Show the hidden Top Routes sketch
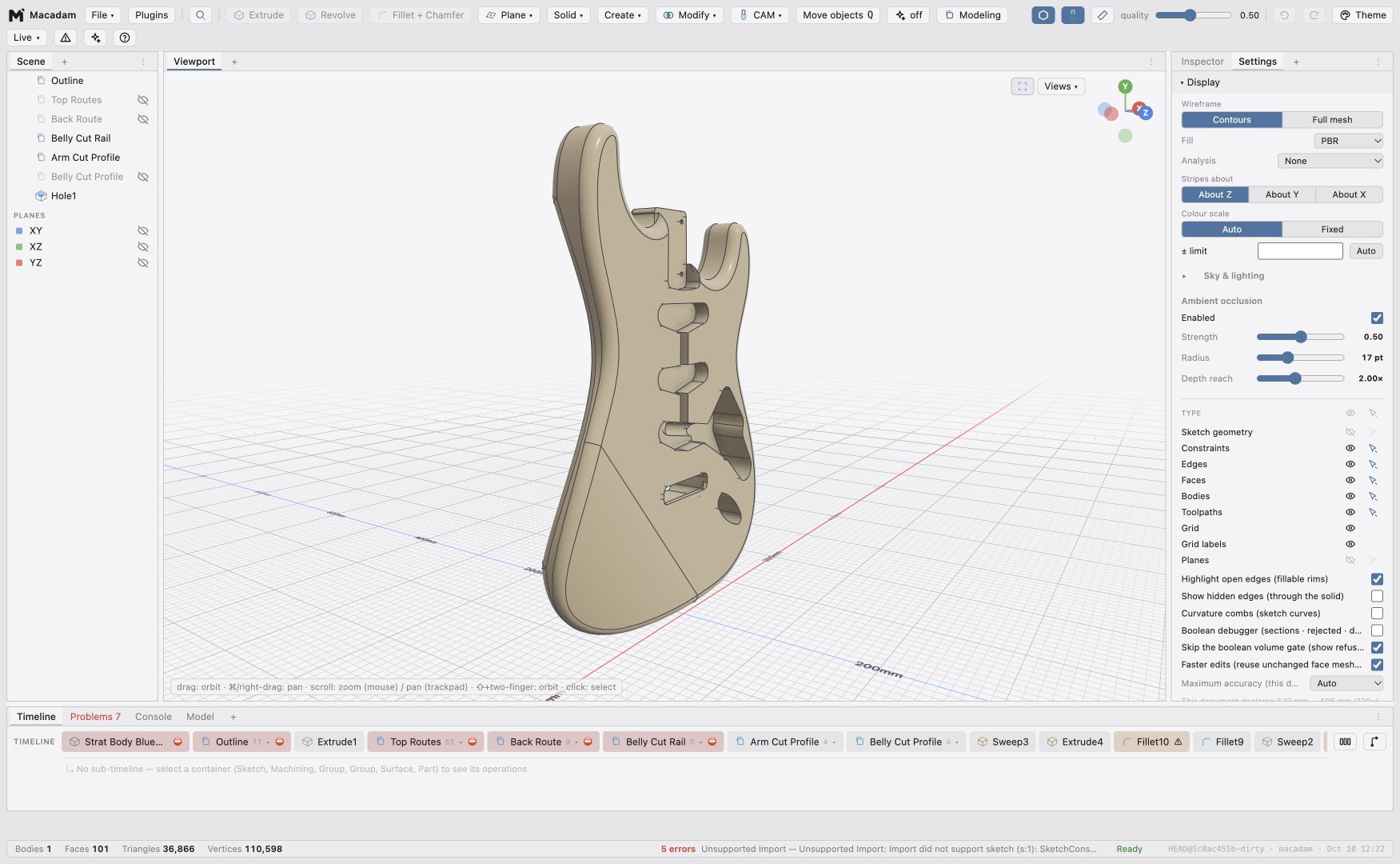Image resolution: width=1400 pixels, height=864 pixels. 143,100
